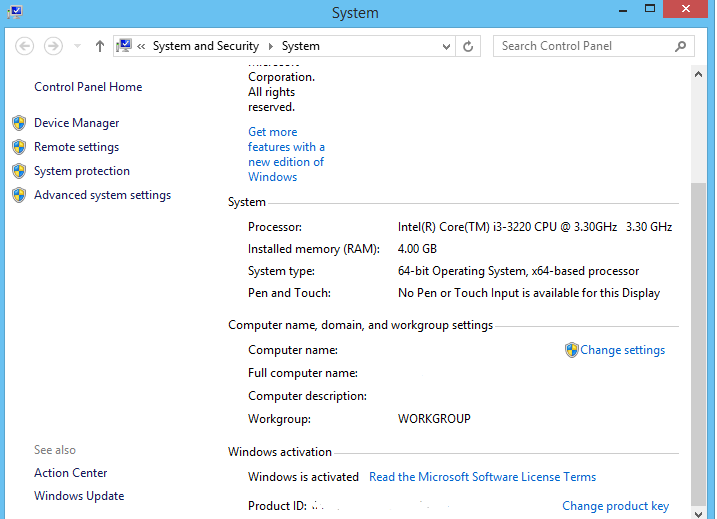Click the Windows is activated text
This screenshot has height=519, width=717.
click(303, 477)
